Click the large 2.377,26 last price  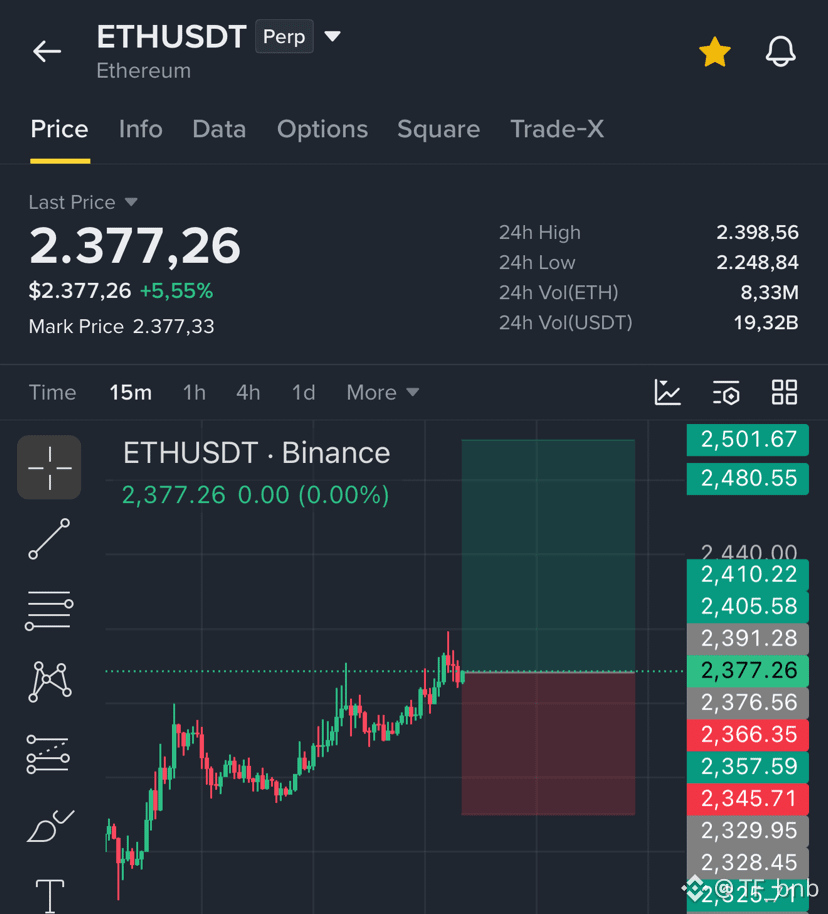coord(135,247)
